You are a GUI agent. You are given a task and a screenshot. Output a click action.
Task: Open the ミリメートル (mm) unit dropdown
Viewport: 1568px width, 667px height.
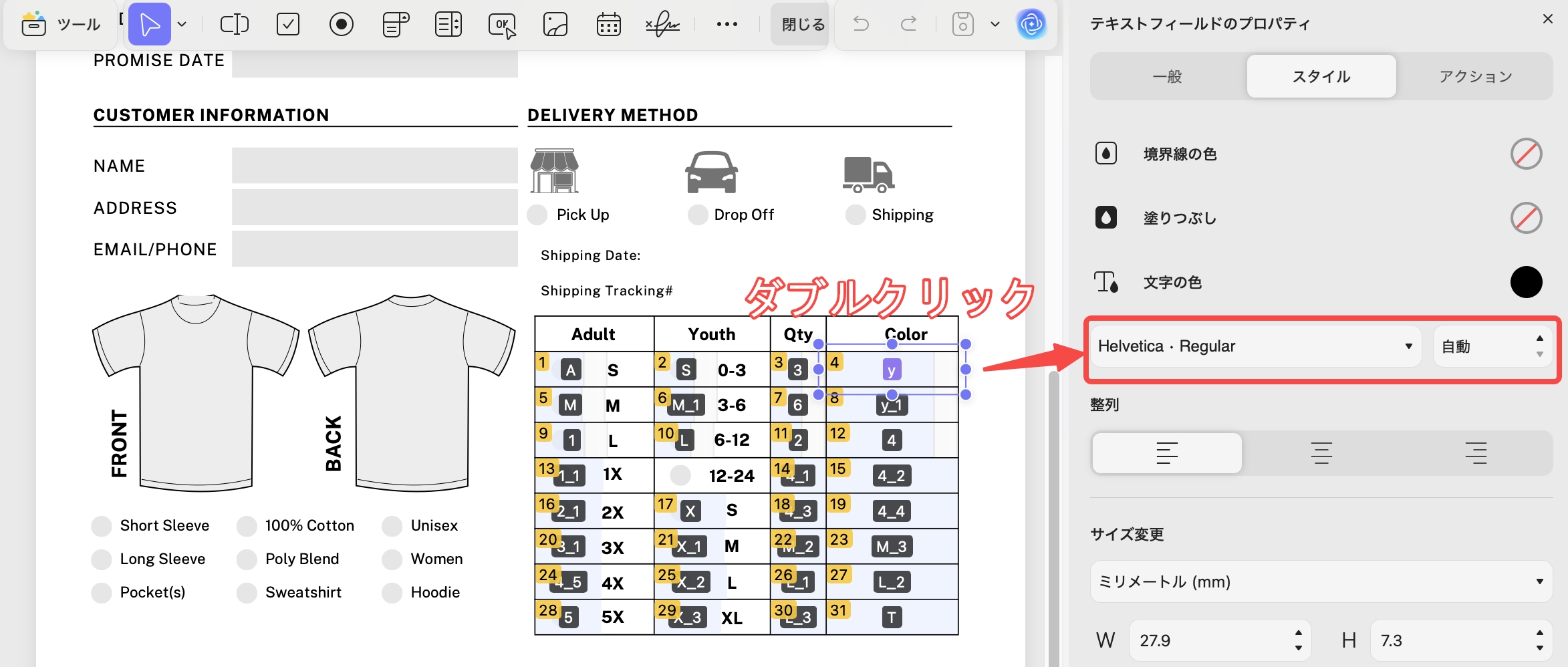[x=1321, y=581]
